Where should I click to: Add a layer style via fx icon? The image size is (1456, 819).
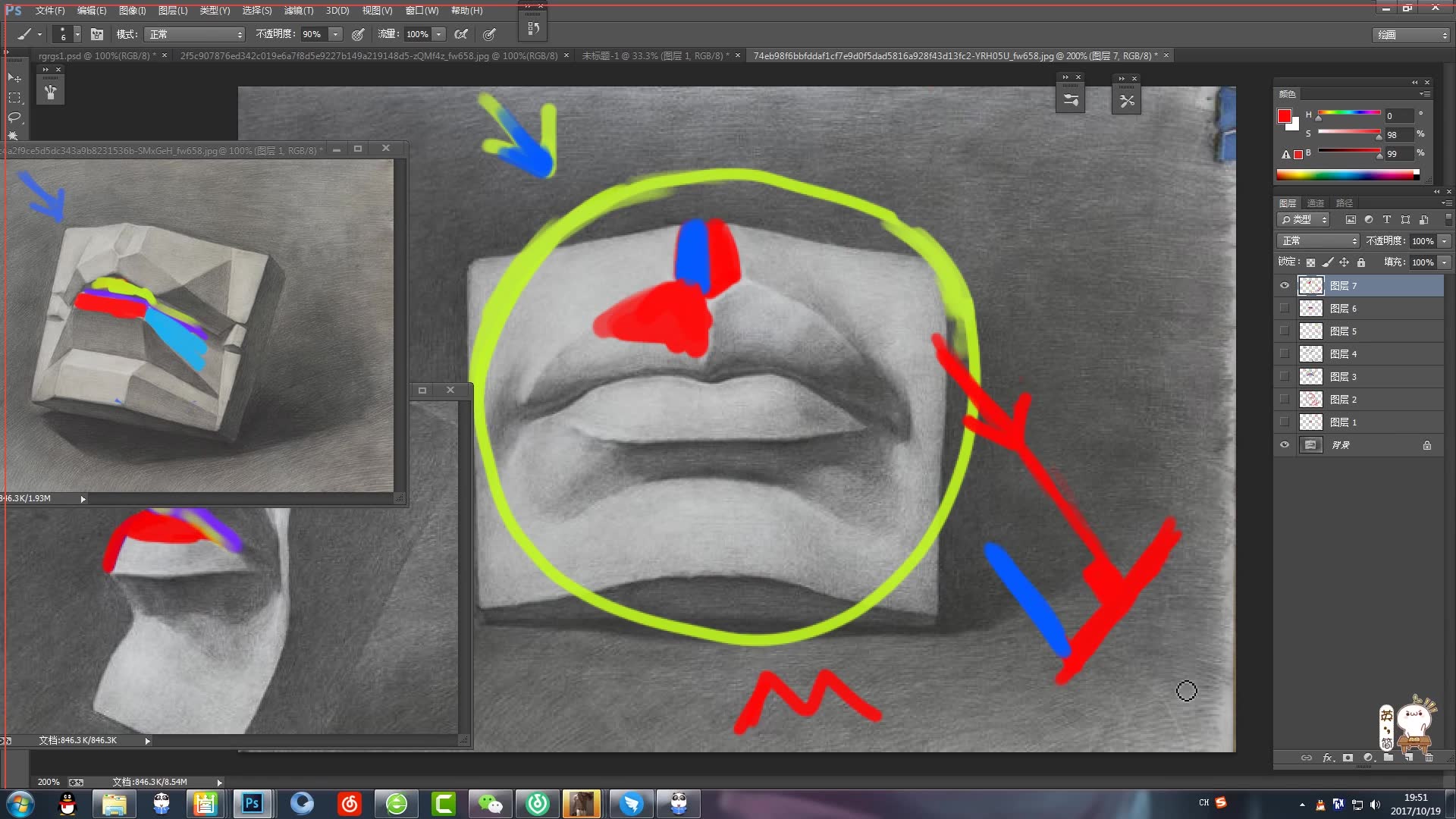point(1327,758)
